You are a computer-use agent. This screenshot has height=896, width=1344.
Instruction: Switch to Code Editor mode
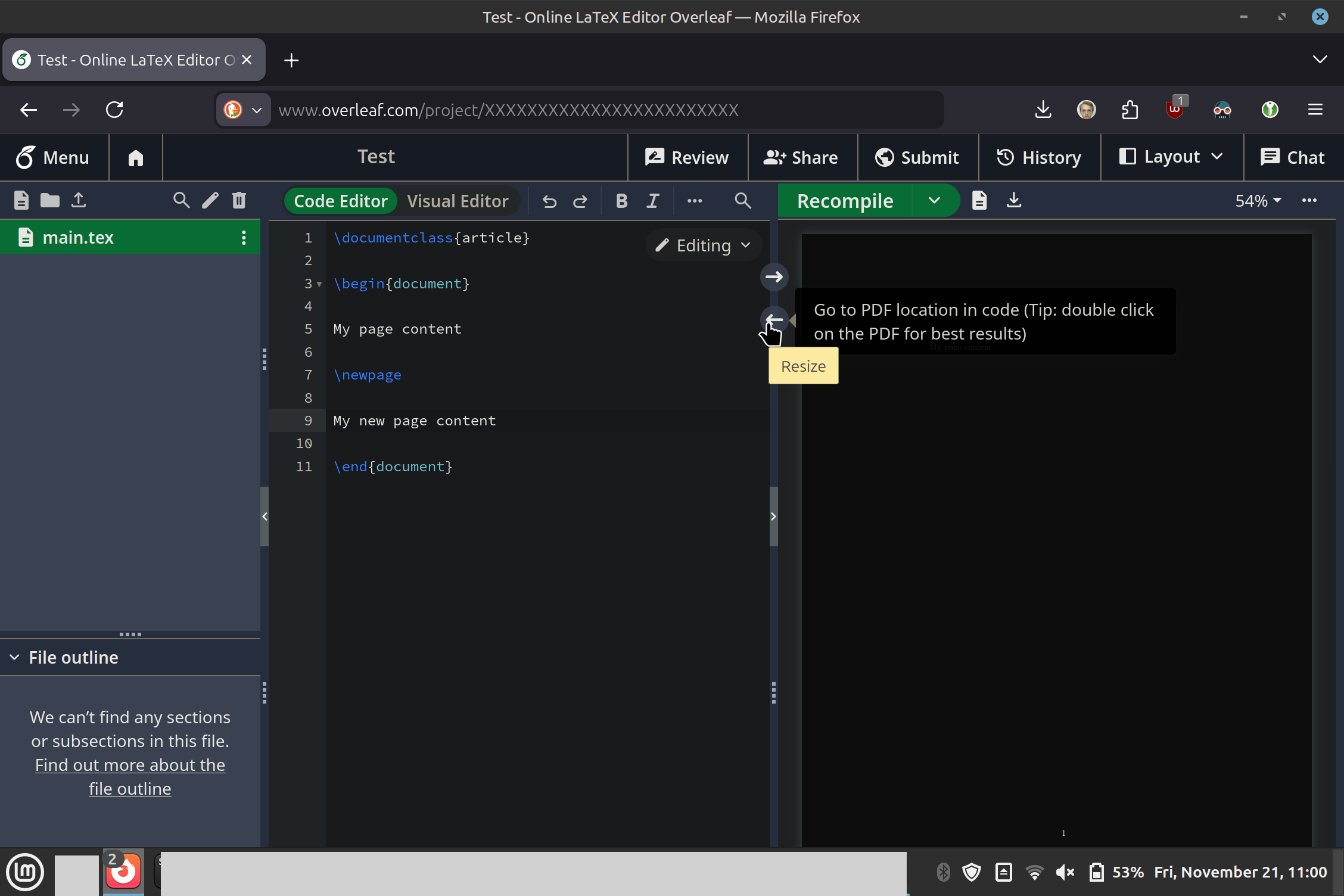341,201
